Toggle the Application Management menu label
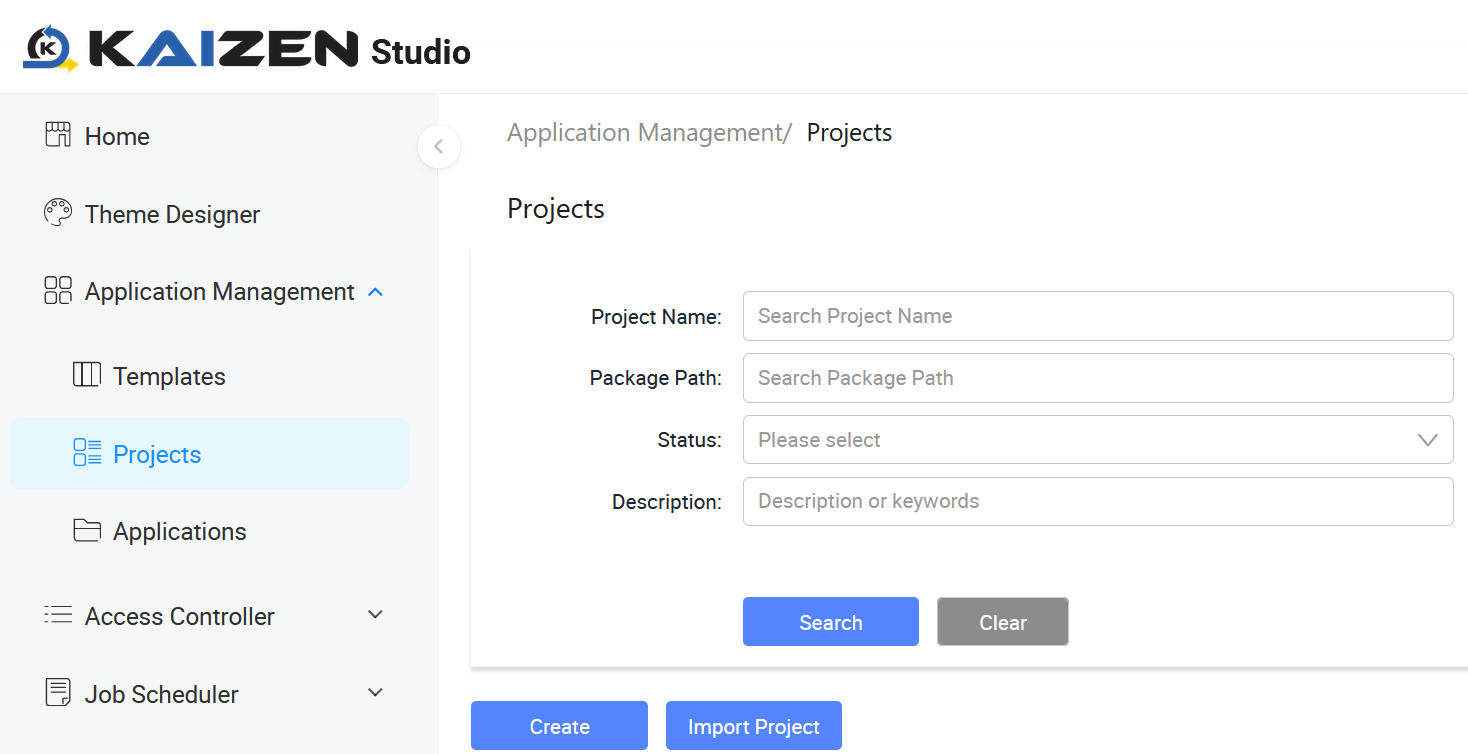The width and height of the screenshot is (1468, 754). pyautogui.click(x=219, y=292)
